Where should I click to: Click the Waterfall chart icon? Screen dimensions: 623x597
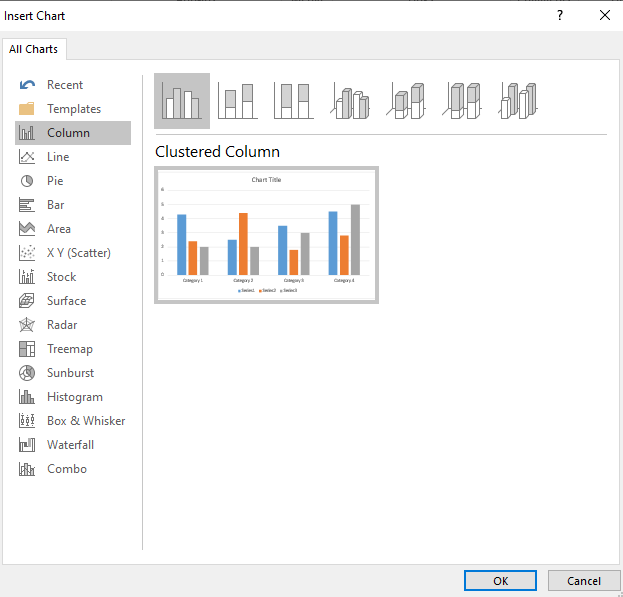[x=27, y=445]
